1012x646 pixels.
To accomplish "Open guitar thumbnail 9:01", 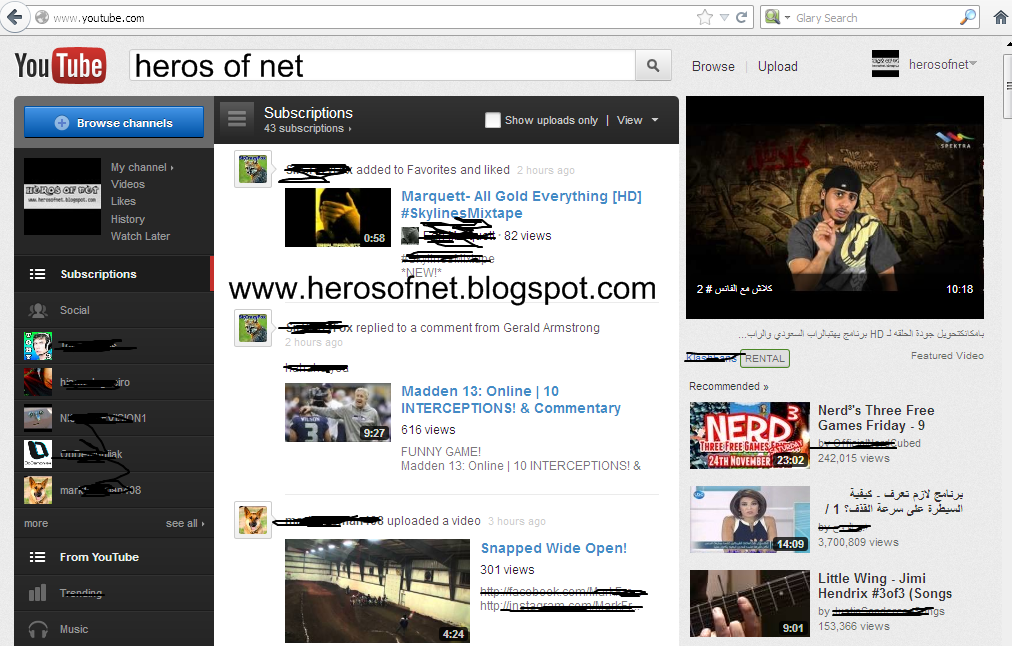I will [x=749, y=603].
